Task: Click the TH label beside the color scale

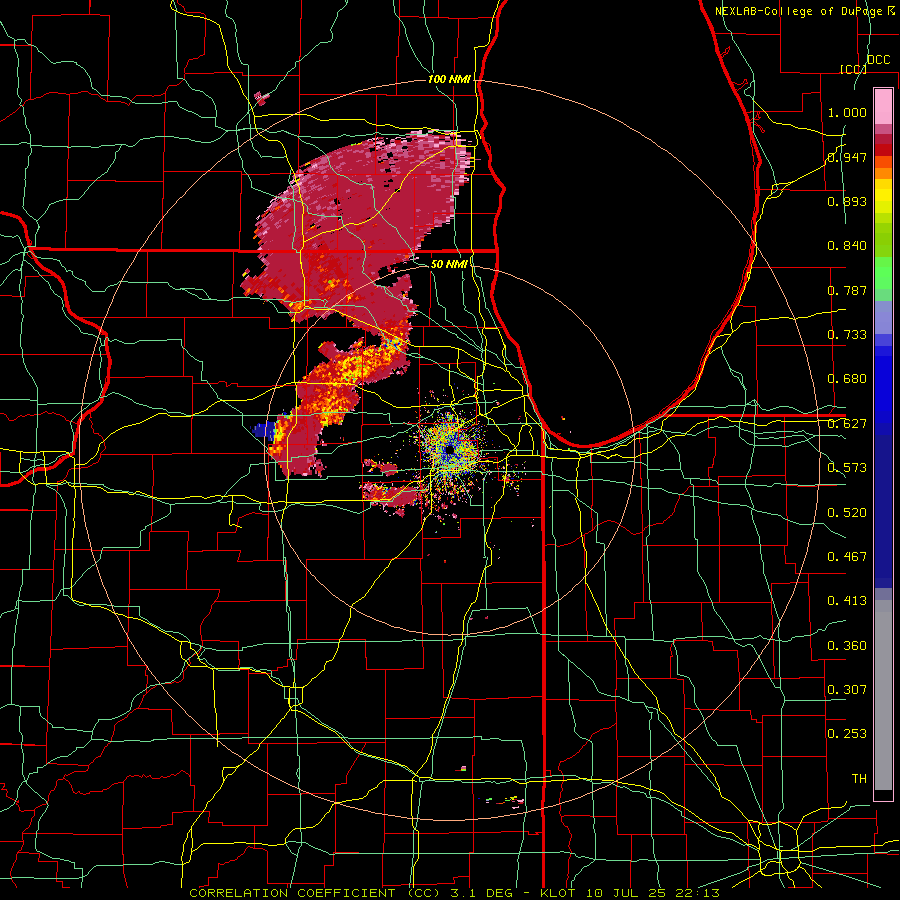Action: pyautogui.click(x=859, y=779)
